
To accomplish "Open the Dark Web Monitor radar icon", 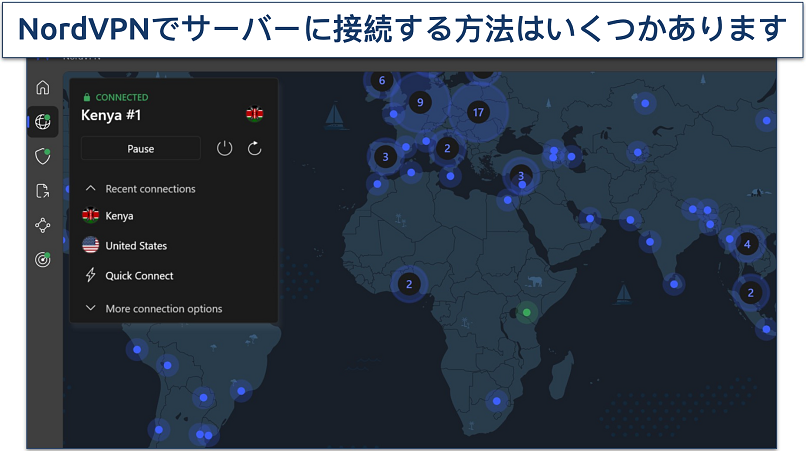I will 42,260.
